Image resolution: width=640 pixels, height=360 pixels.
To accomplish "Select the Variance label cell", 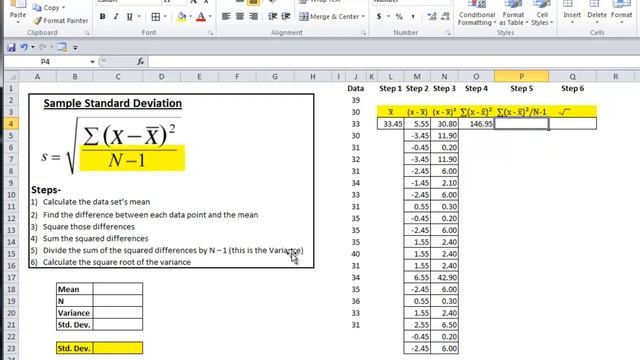I will [75, 313].
